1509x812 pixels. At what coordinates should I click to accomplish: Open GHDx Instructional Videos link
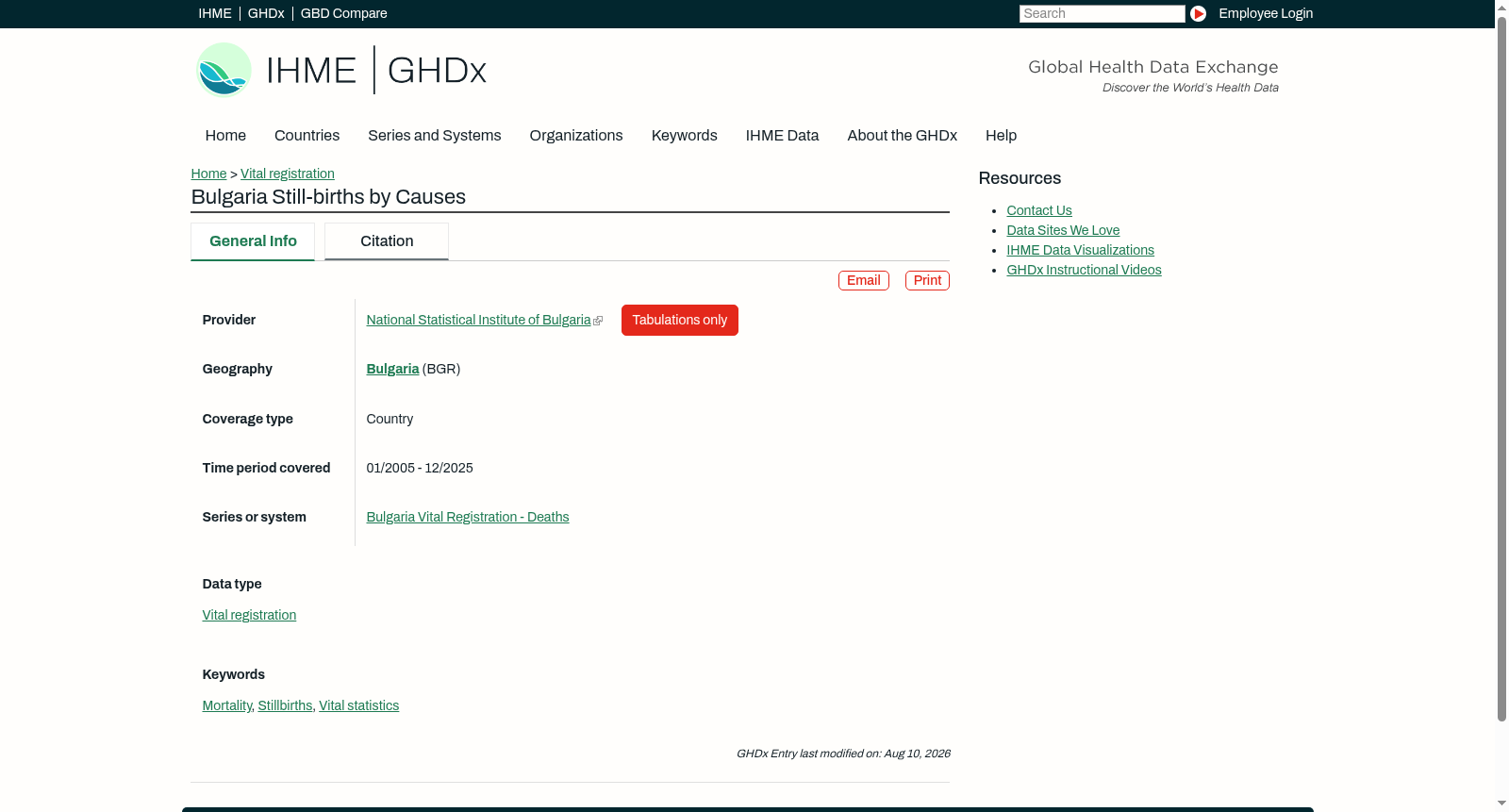pyautogui.click(x=1084, y=271)
